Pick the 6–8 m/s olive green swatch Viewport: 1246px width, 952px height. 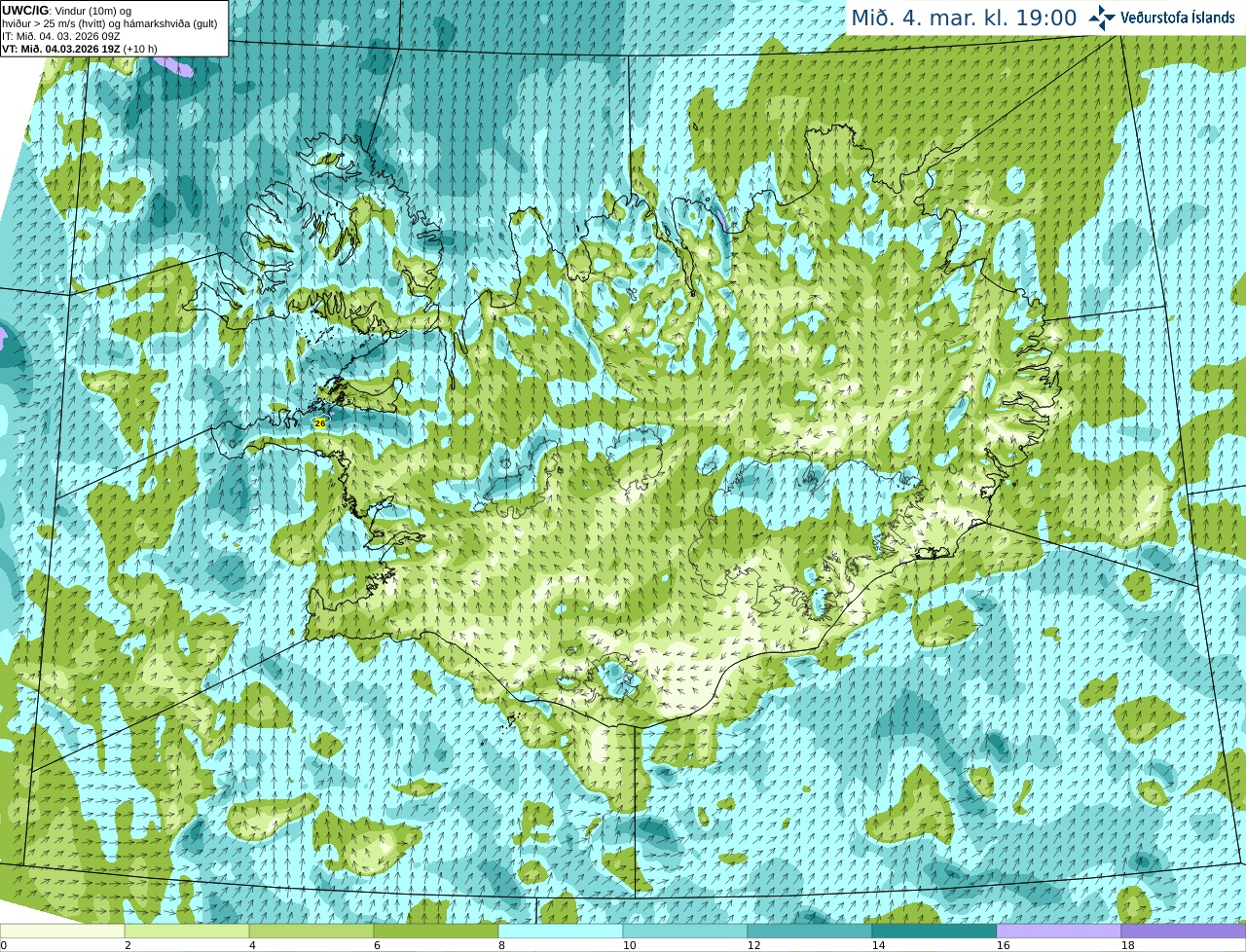tap(436, 932)
